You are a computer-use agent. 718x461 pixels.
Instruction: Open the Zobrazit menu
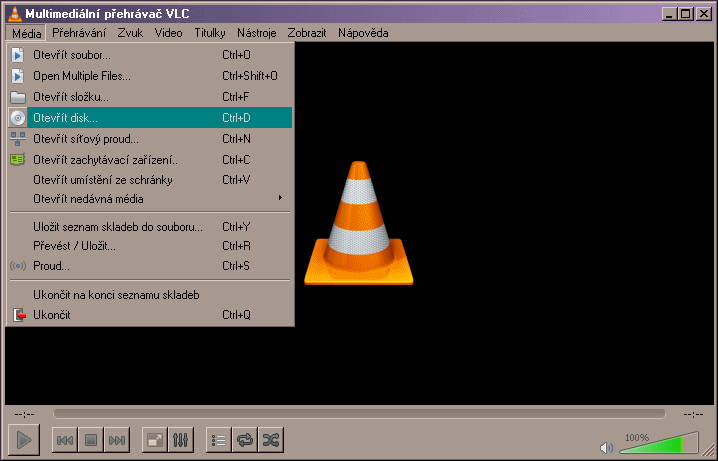[x=307, y=33]
